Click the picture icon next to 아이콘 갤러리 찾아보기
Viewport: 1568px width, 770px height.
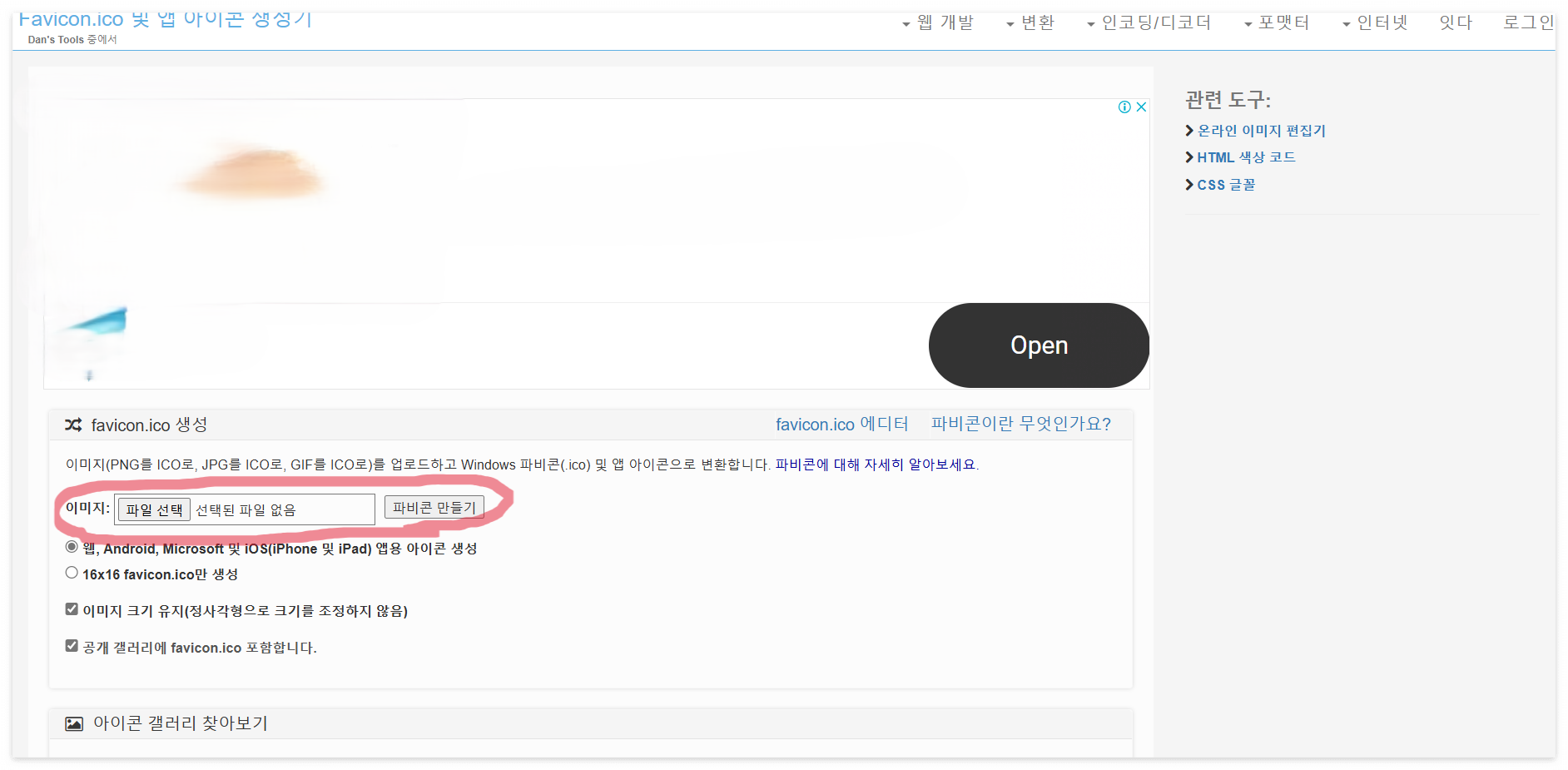[x=74, y=724]
